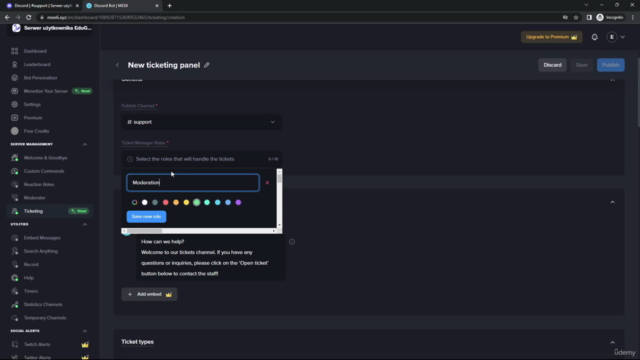Click the Help module icon
The height and width of the screenshot is (360, 640).
click(15, 278)
